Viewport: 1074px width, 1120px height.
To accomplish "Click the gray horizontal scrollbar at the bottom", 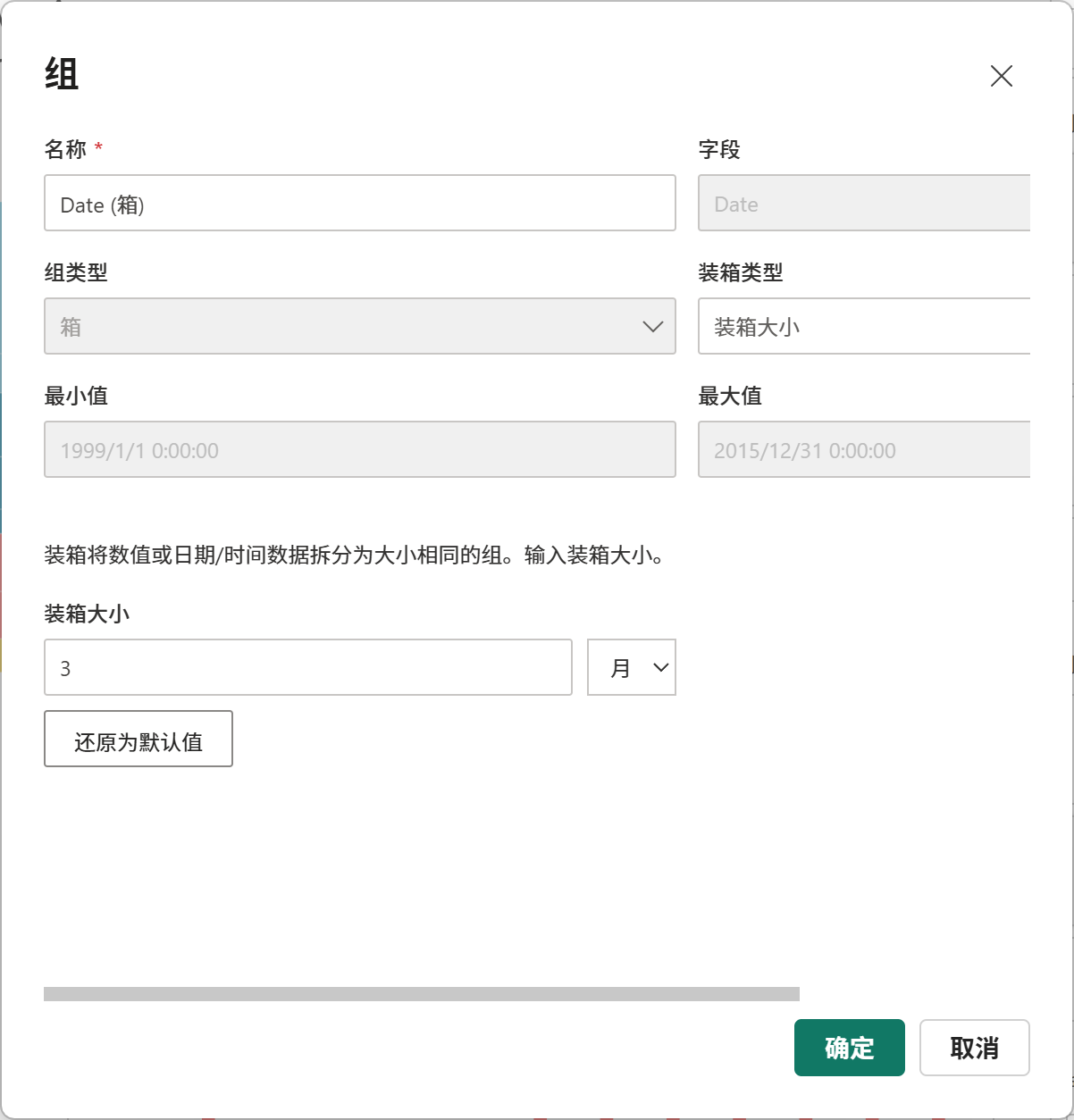I will tap(422, 994).
